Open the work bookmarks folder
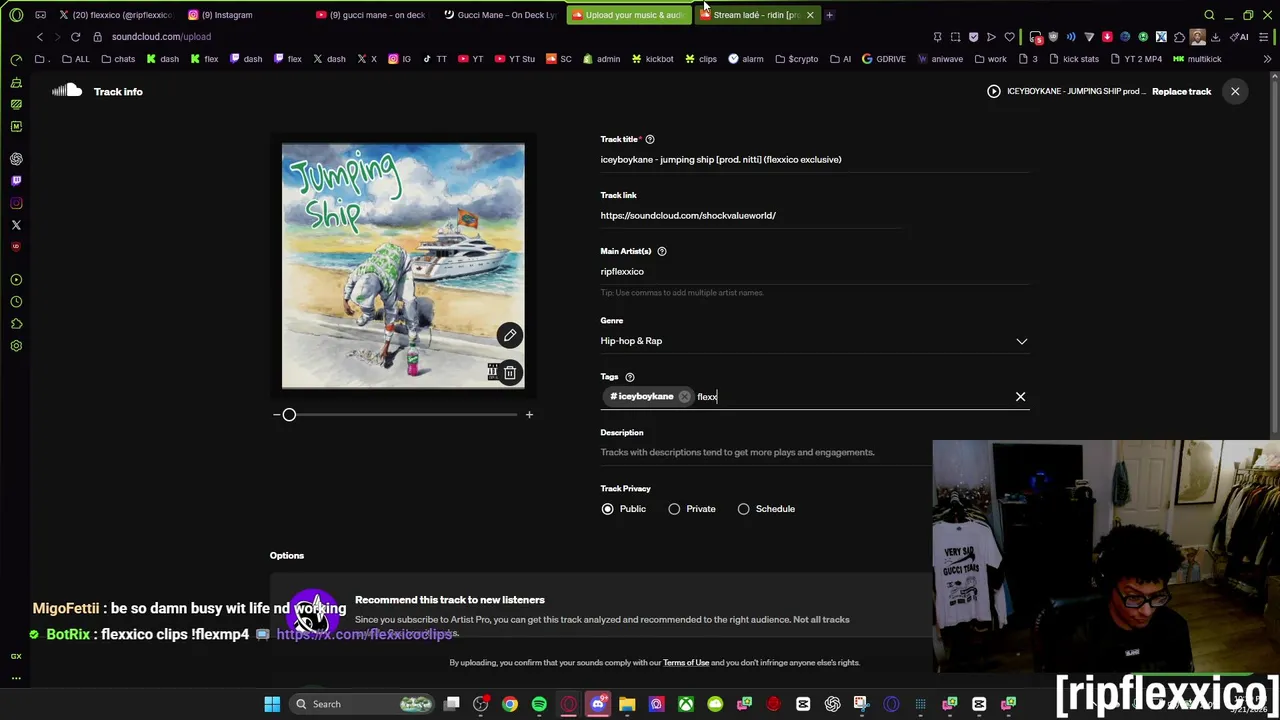The image size is (1280, 720). [x=990, y=59]
